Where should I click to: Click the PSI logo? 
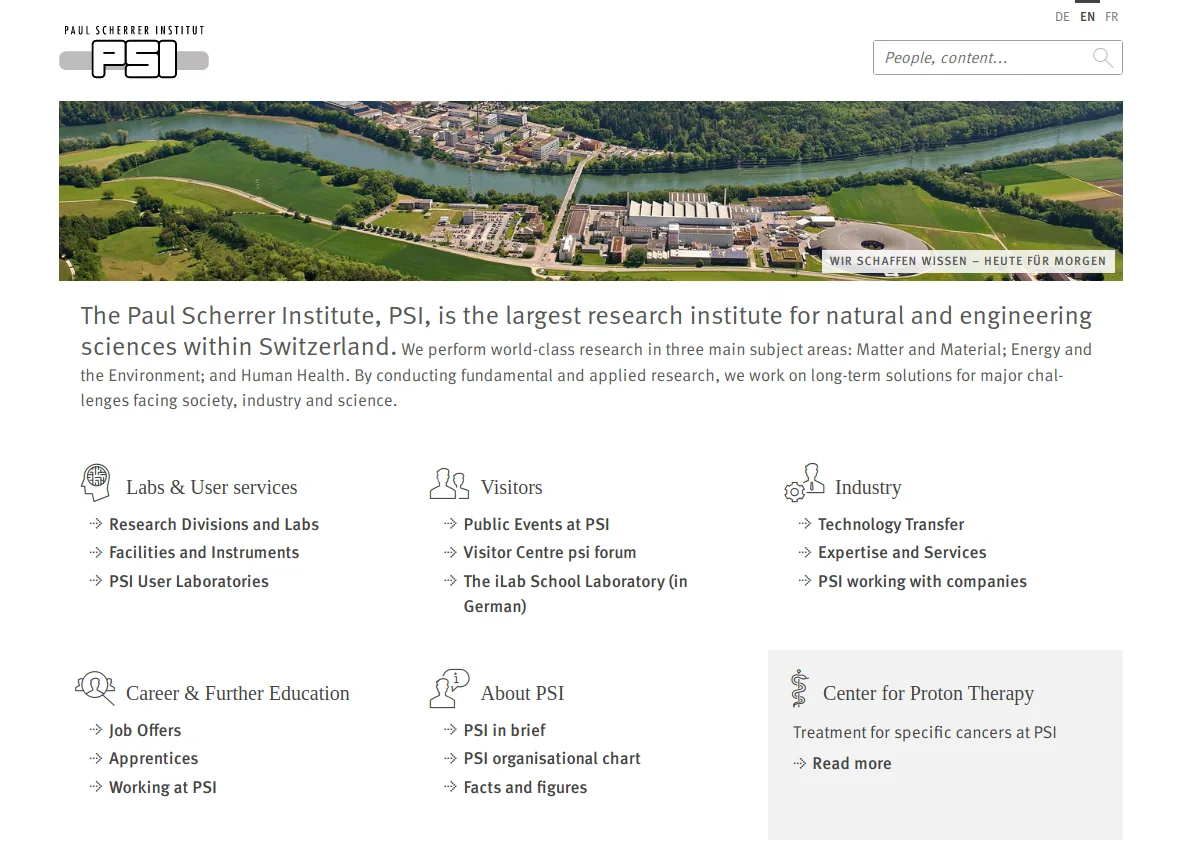coord(134,51)
